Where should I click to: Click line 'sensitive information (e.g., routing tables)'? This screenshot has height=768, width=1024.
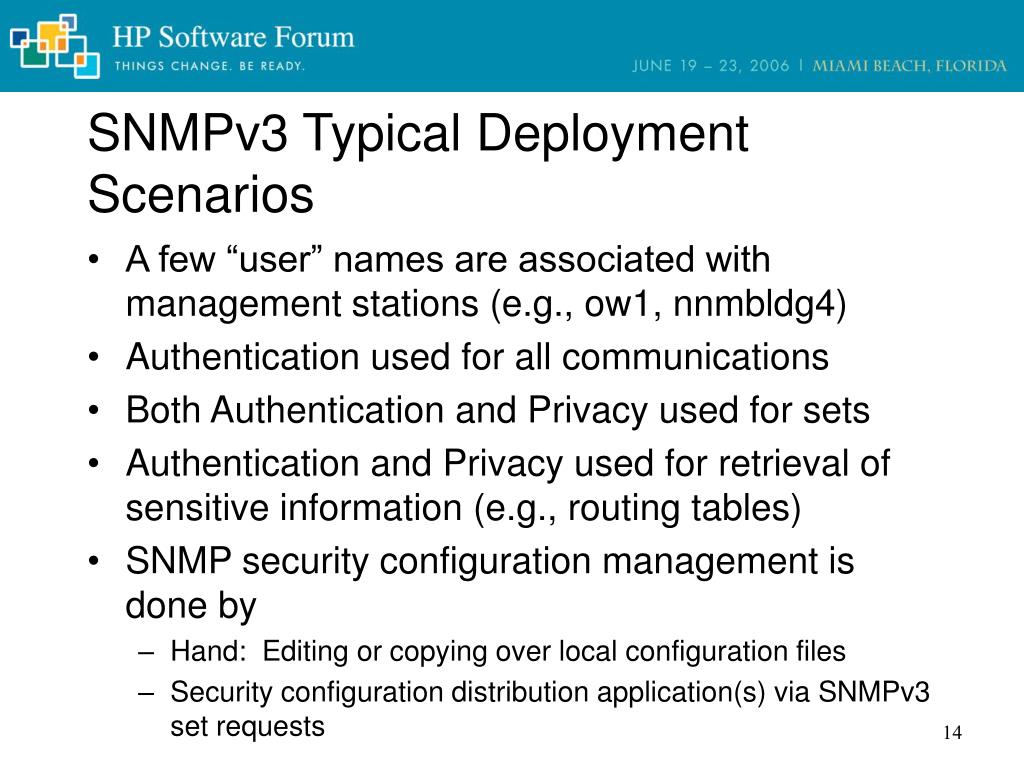click(463, 509)
